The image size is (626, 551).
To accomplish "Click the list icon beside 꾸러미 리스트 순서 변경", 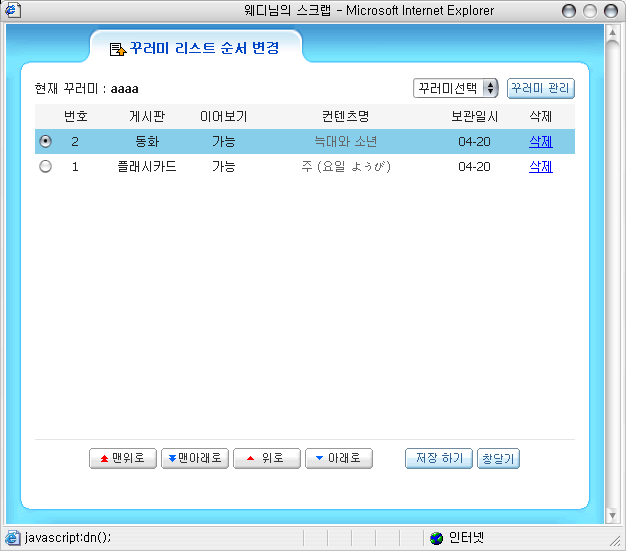I will point(117,48).
